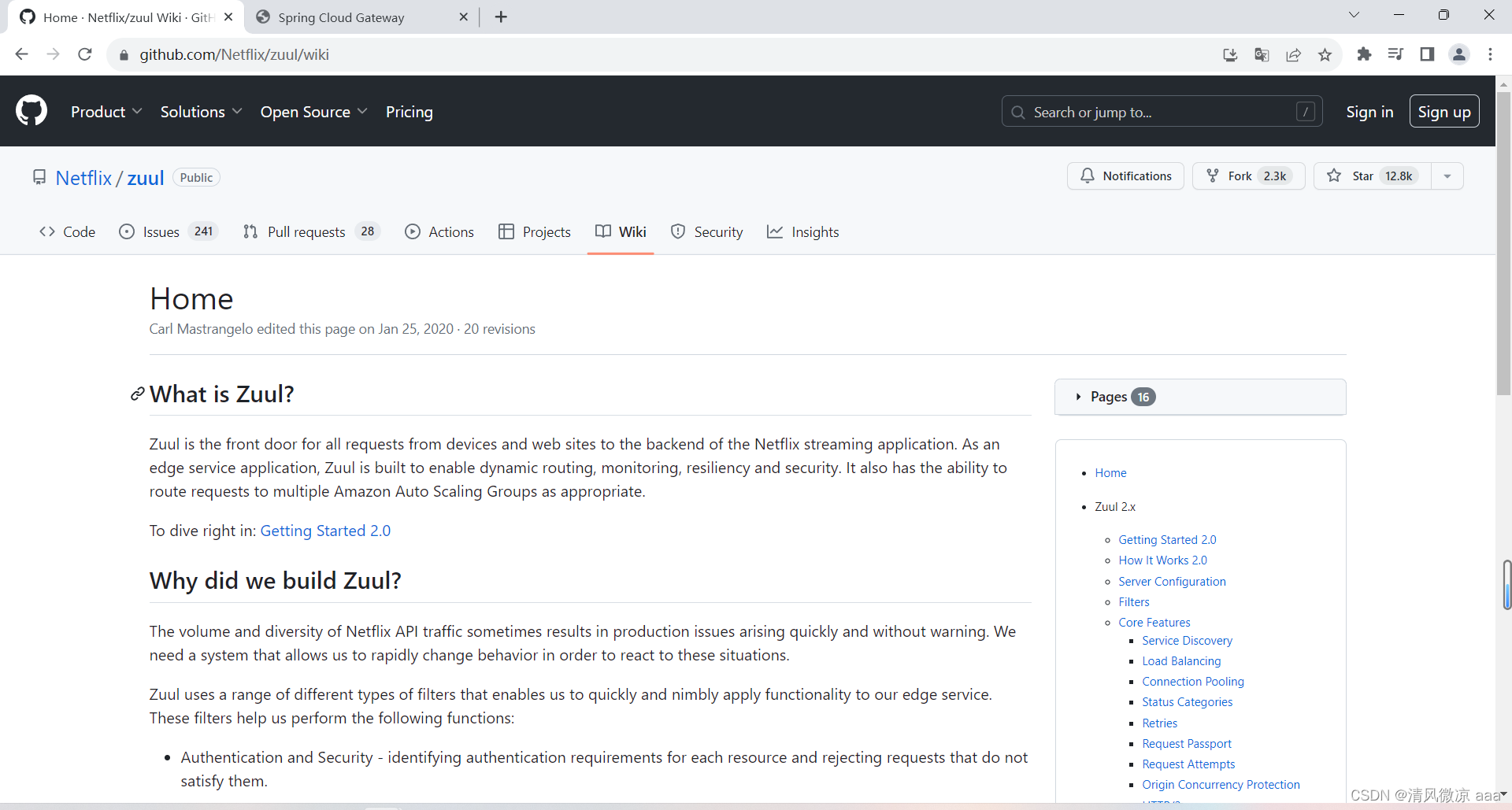Switch to the Pull requests tab
Screen dimensions: 1512x810
(x=312, y=231)
